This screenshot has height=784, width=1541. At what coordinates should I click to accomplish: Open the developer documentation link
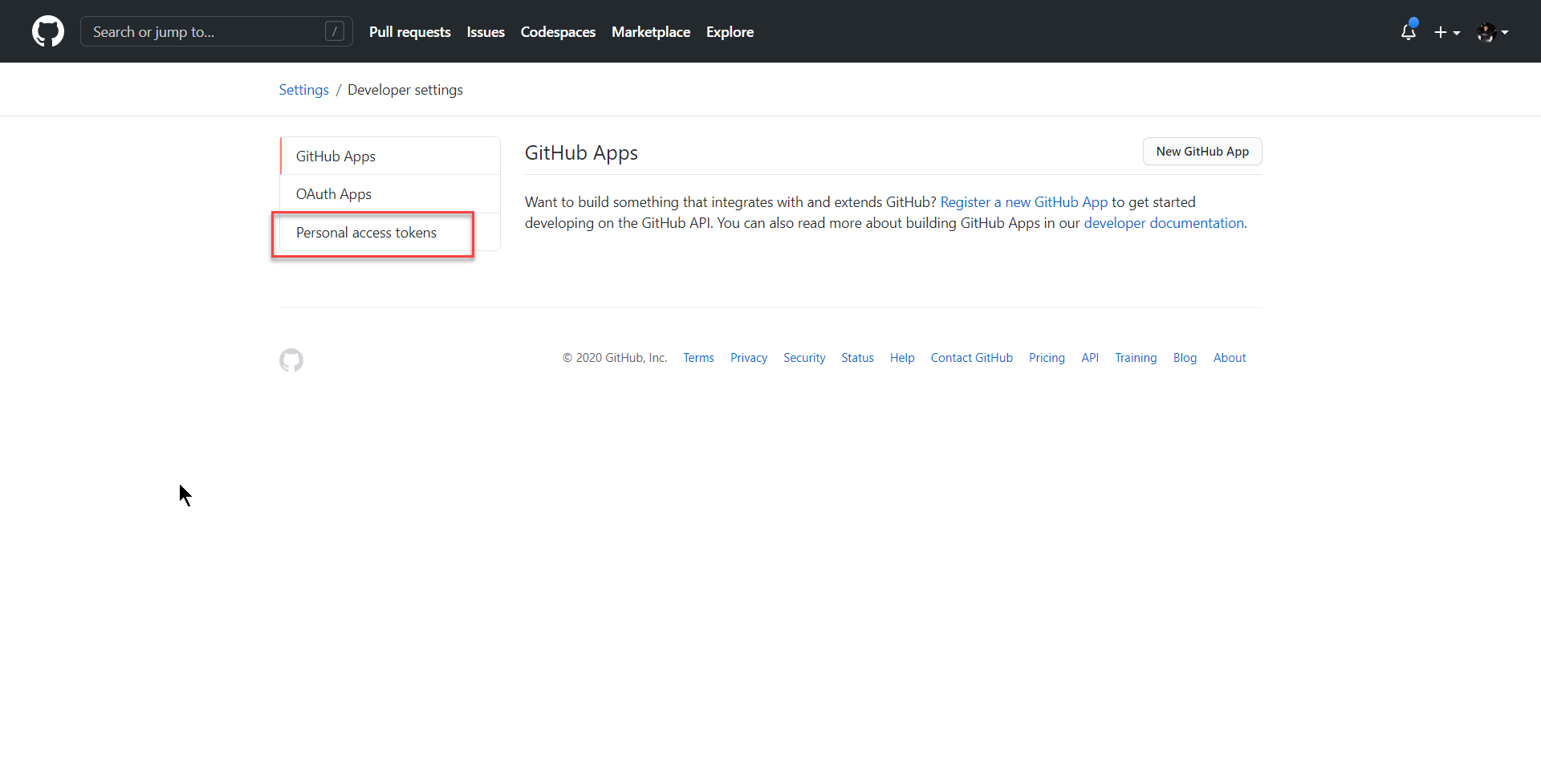point(1163,223)
